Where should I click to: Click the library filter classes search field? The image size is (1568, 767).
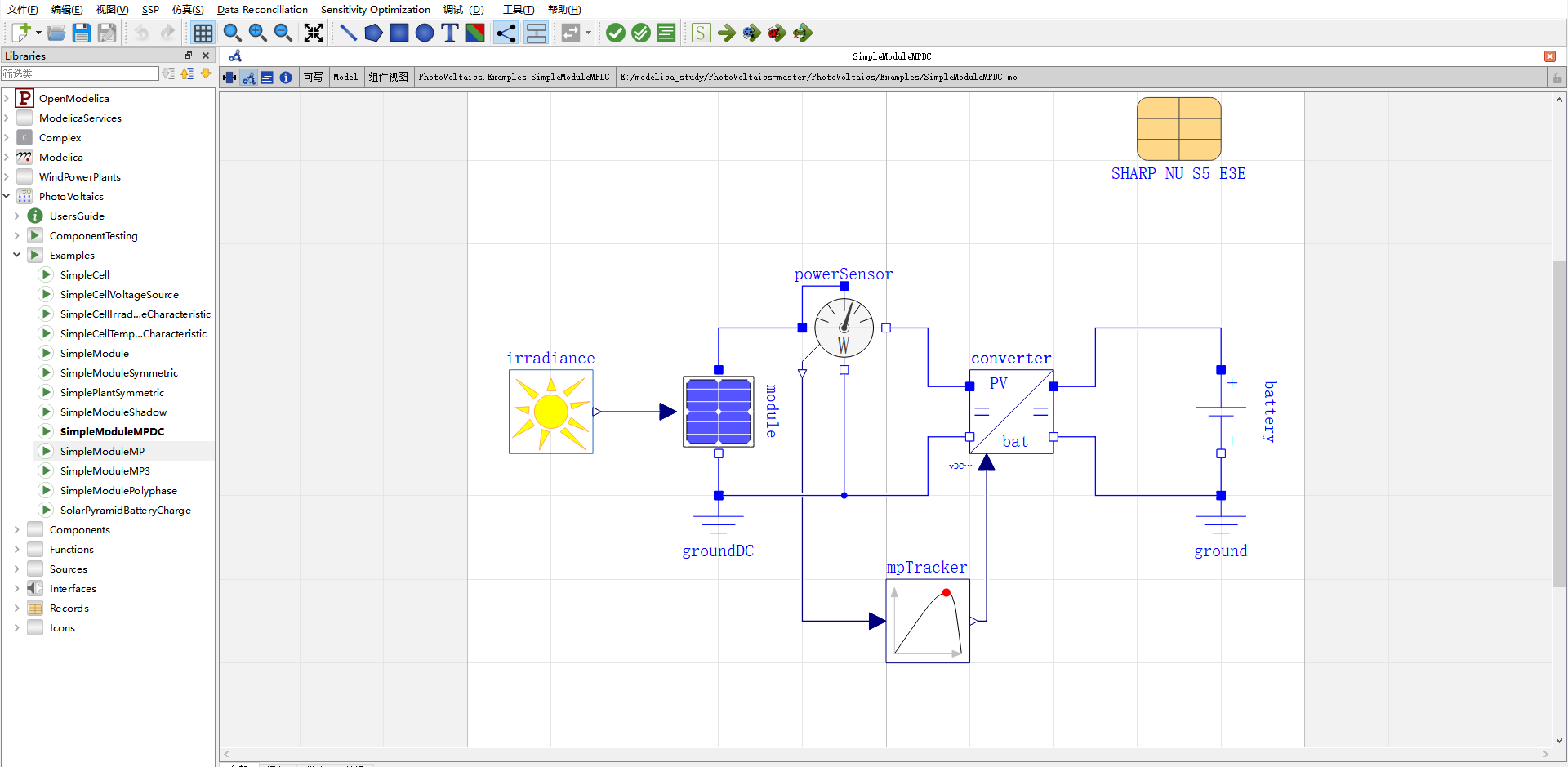tap(80, 74)
